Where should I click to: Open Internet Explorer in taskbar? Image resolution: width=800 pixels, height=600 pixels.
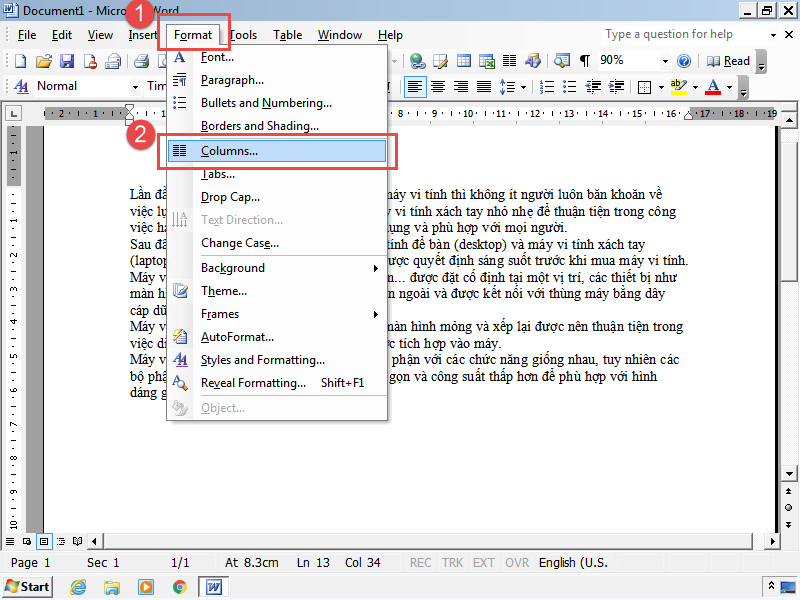pyautogui.click(x=78, y=587)
